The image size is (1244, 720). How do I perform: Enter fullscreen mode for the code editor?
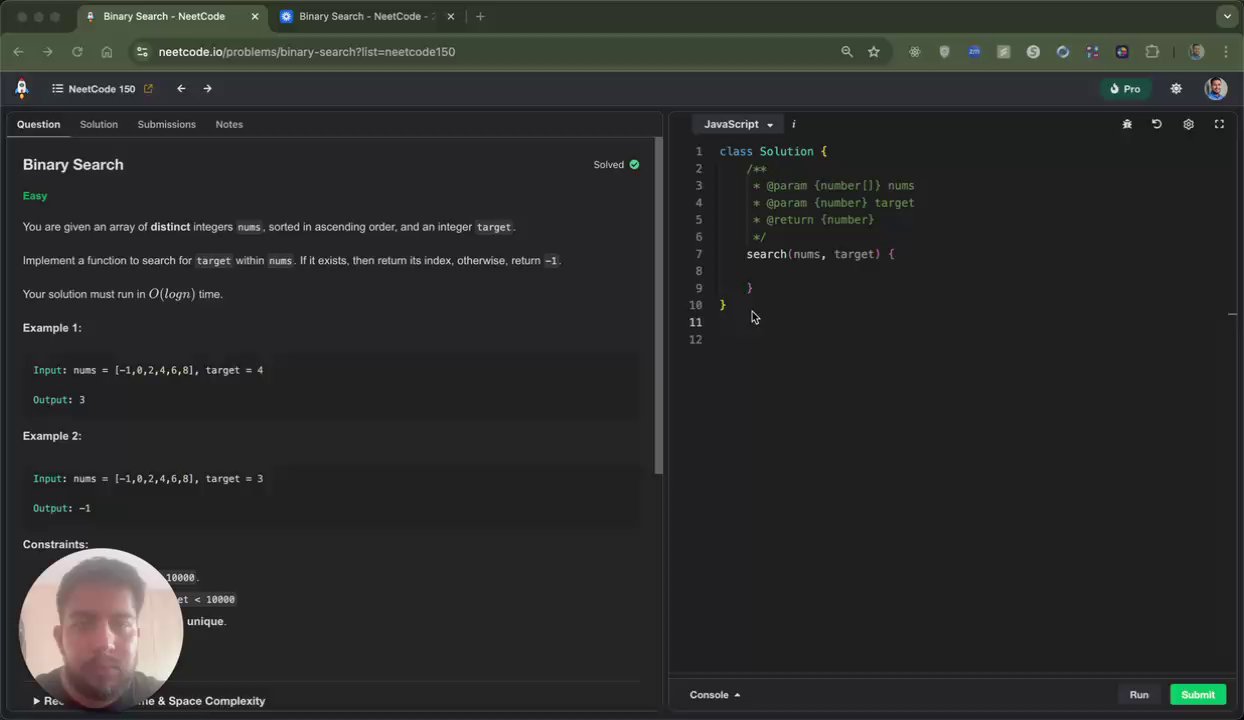coord(1219,124)
